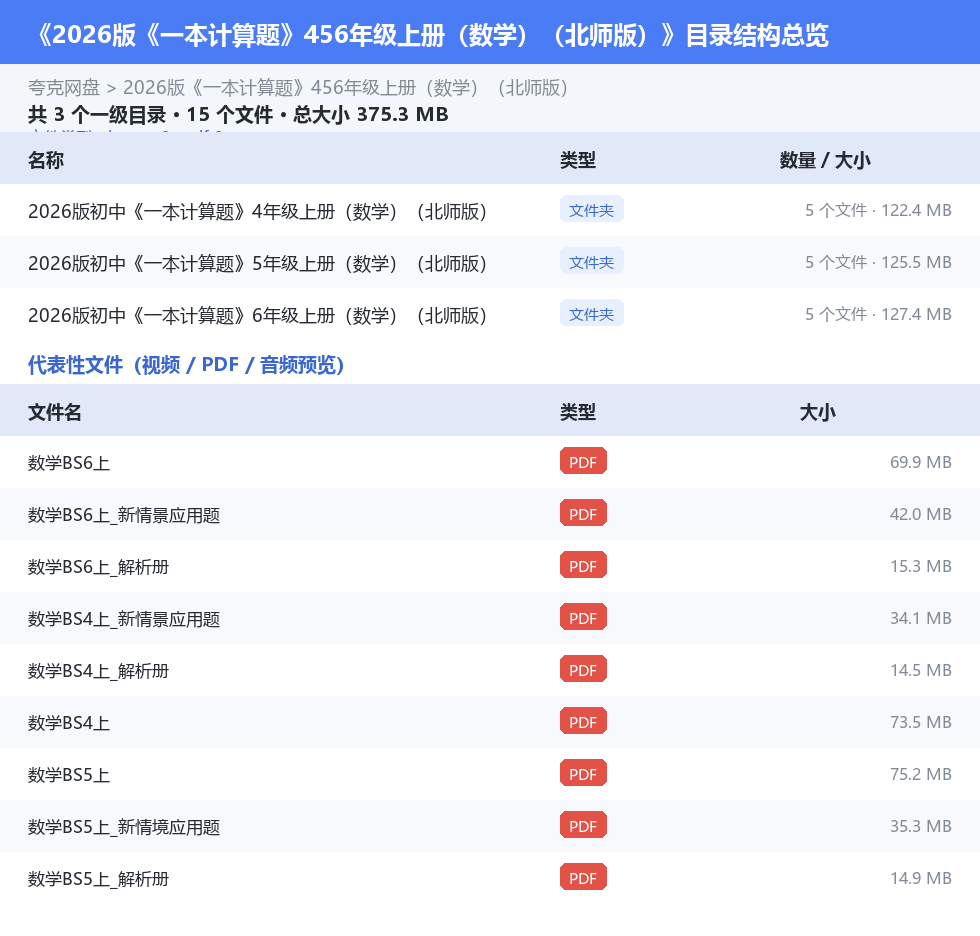Open file 数学BS4上
980x936 pixels.
pos(69,722)
